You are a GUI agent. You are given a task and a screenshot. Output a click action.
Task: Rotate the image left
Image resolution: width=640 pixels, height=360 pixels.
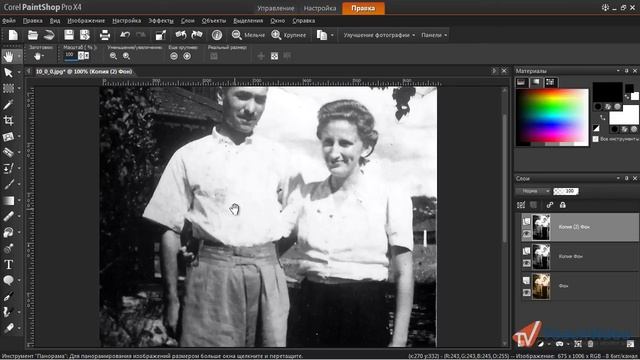pos(181,35)
